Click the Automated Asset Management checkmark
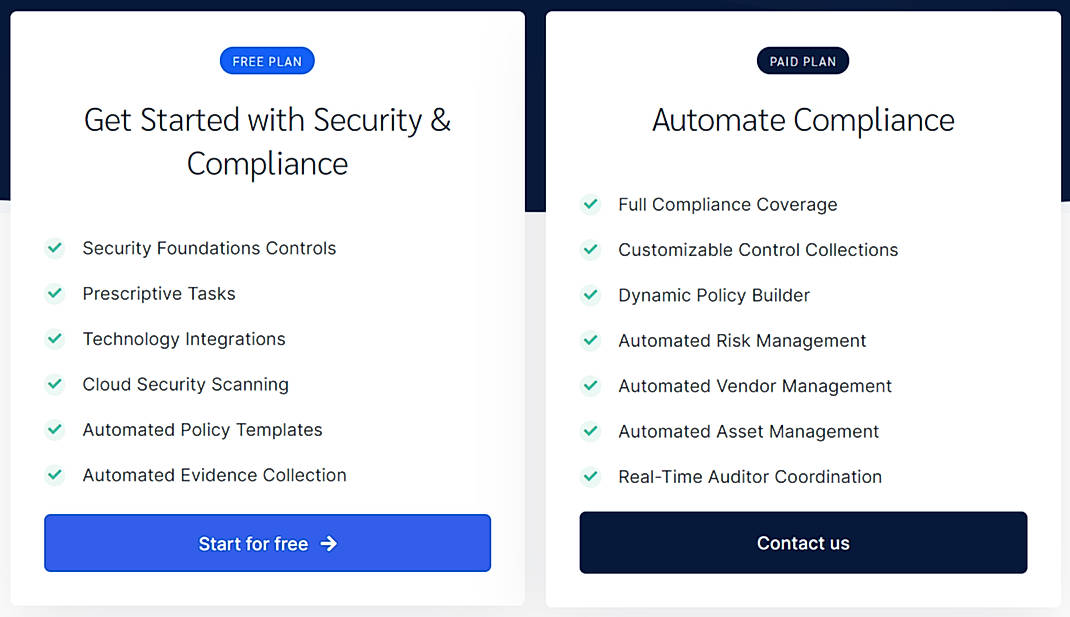 [x=590, y=431]
